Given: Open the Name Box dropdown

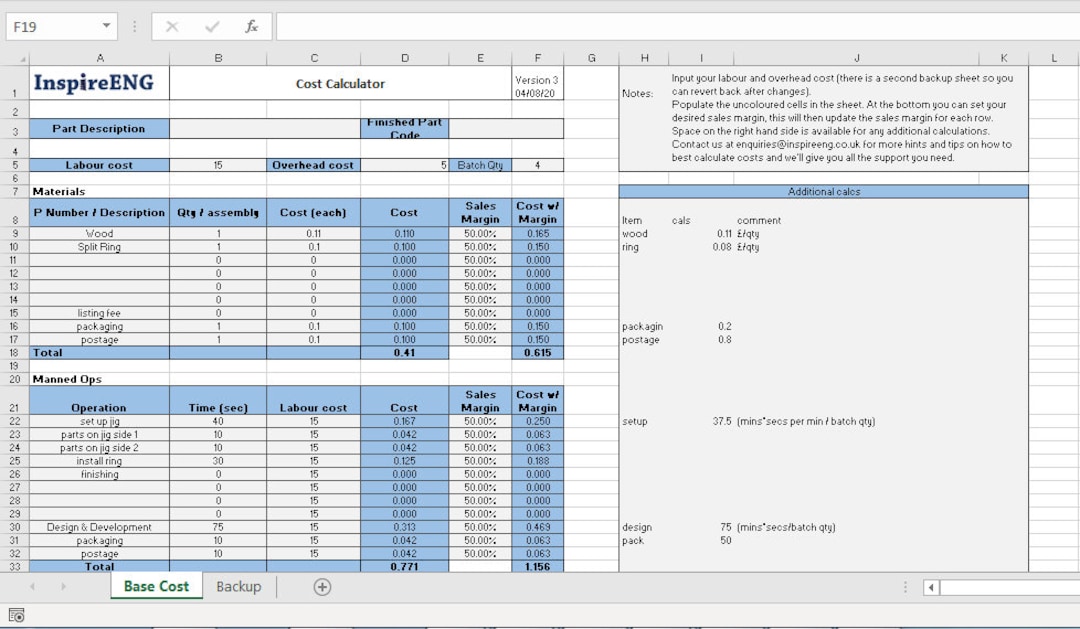Looking at the screenshot, I should coord(108,25).
